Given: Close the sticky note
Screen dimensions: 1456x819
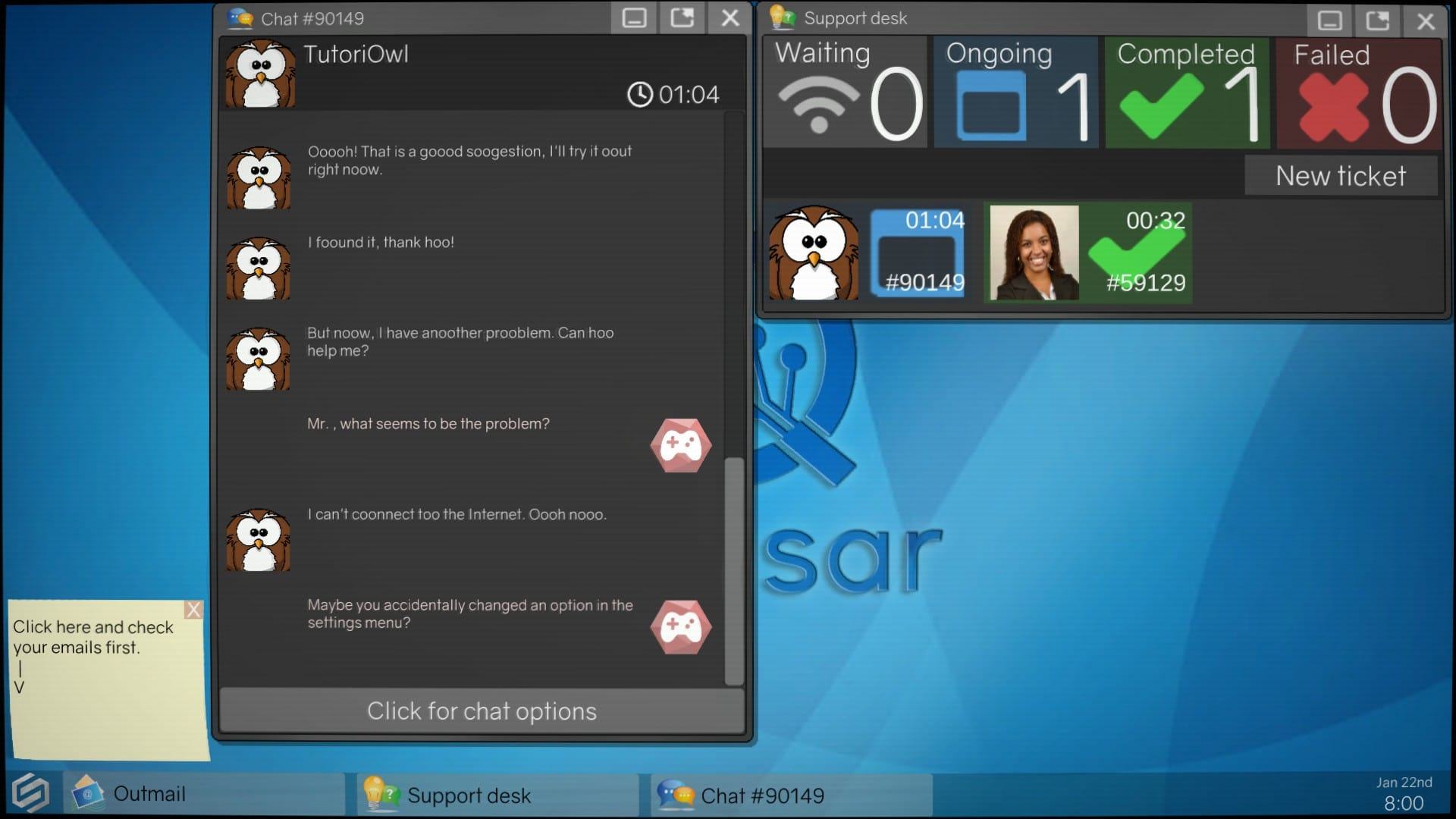Looking at the screenshot, I should click(193, 610).
